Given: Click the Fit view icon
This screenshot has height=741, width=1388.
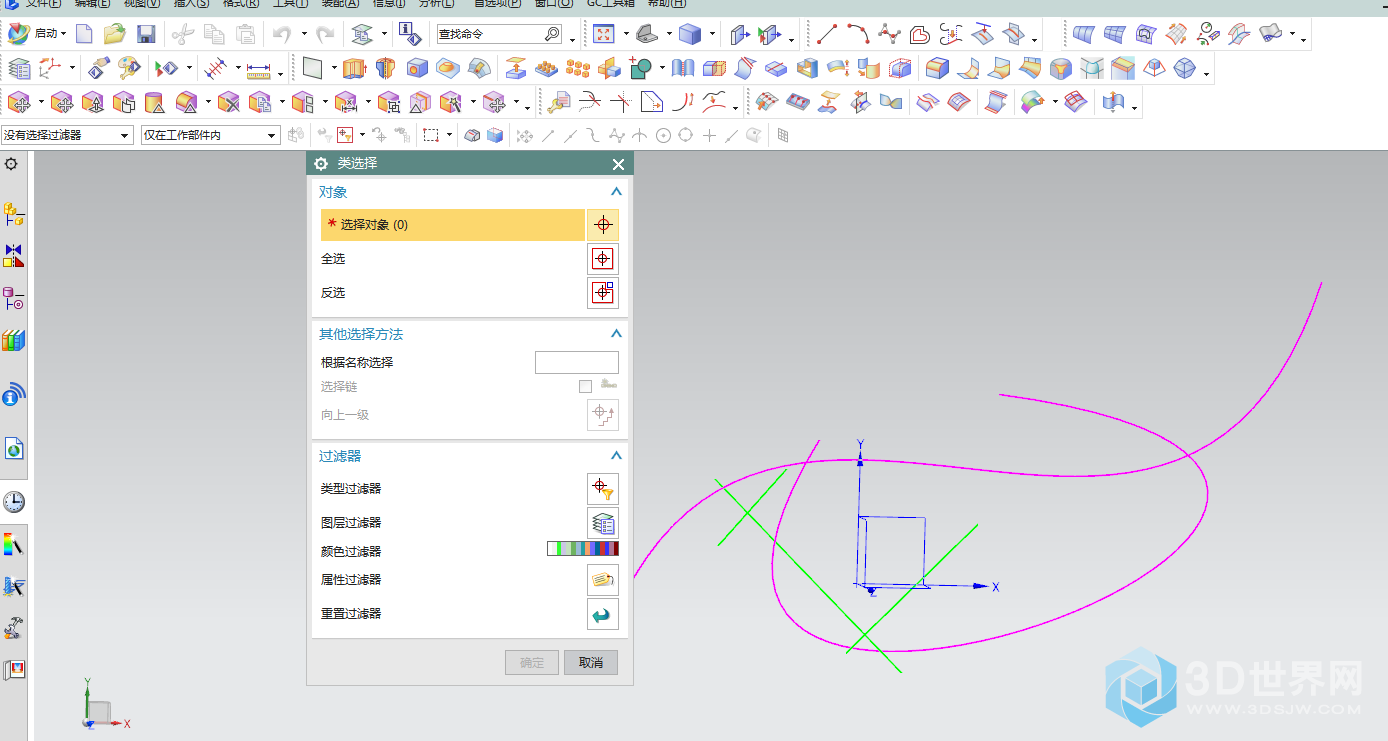Looking at the screenshot, I should pos(603,34).
